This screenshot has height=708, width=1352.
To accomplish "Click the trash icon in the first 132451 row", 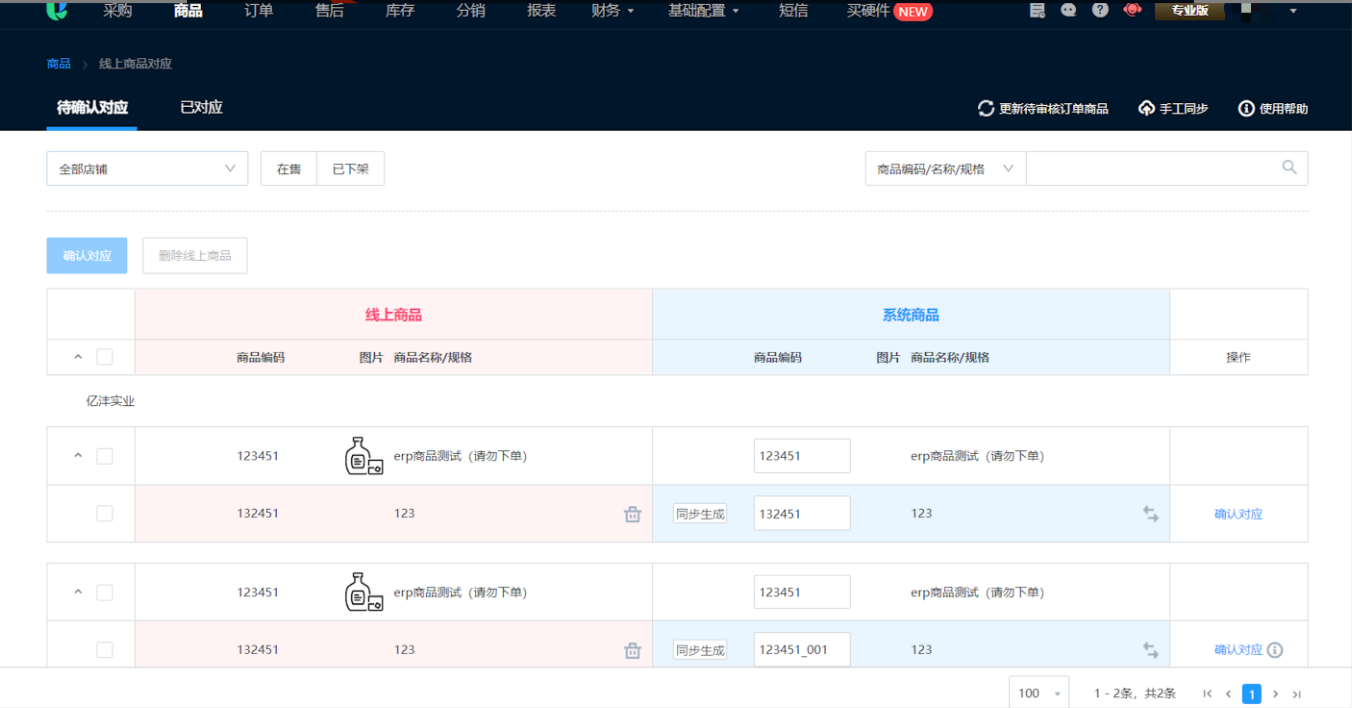I will [632, 514].
